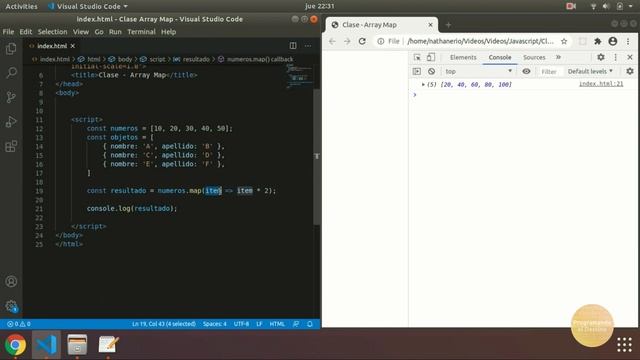Image resolution: width=640 pixels, height=360 pixels.
Task: Open Show Applications grid
Action: (624, 345)
